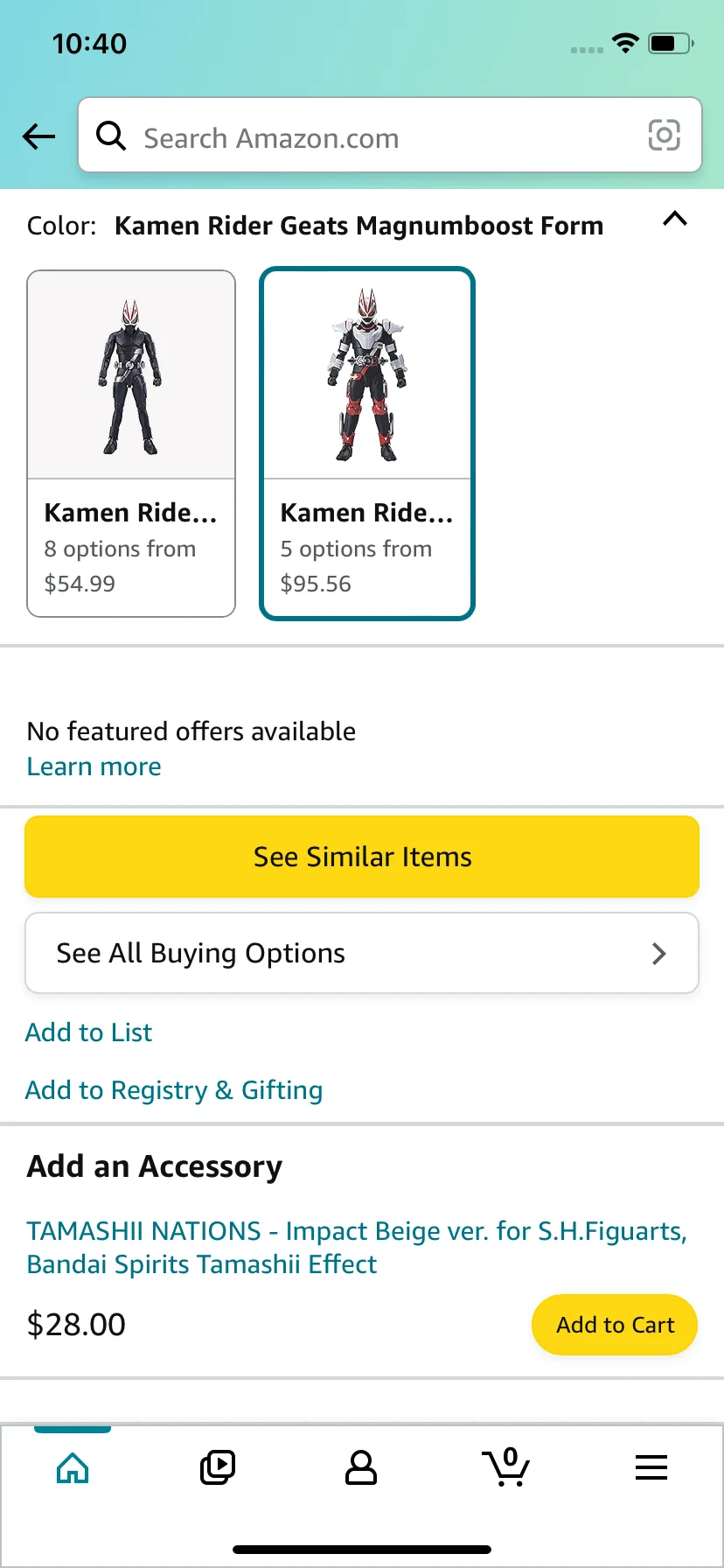The width and height of the screenshot is (724, 1568).
Task: Open the Inspire video feed tab
Action: (218, 1467)
